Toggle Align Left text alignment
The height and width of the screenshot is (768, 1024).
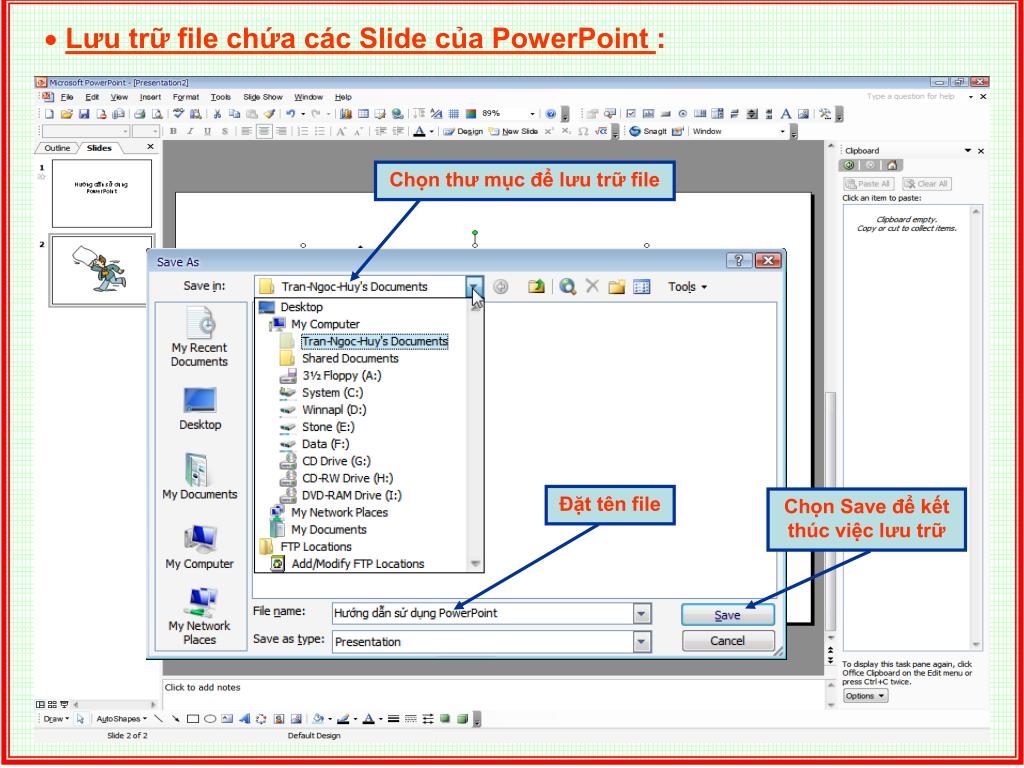[x=246, y=131]
